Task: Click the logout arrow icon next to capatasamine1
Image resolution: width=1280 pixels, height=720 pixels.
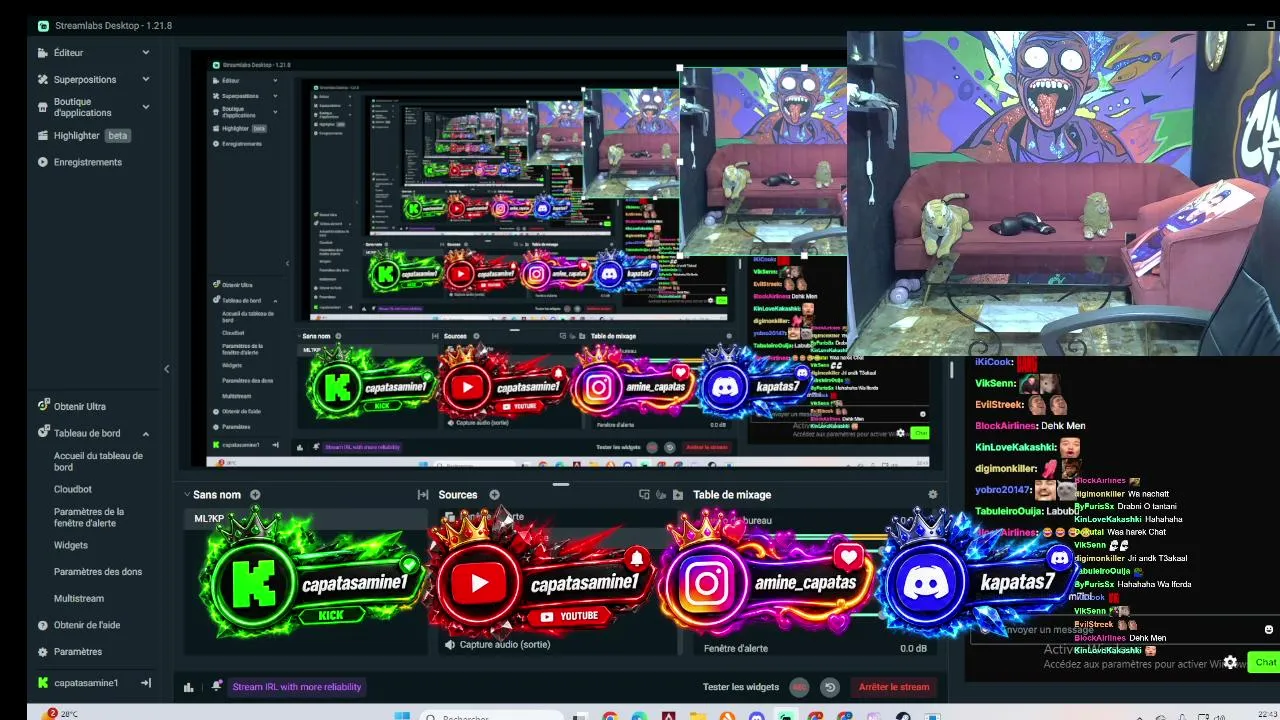Action: pyautogui.click(x=146, y=683)
